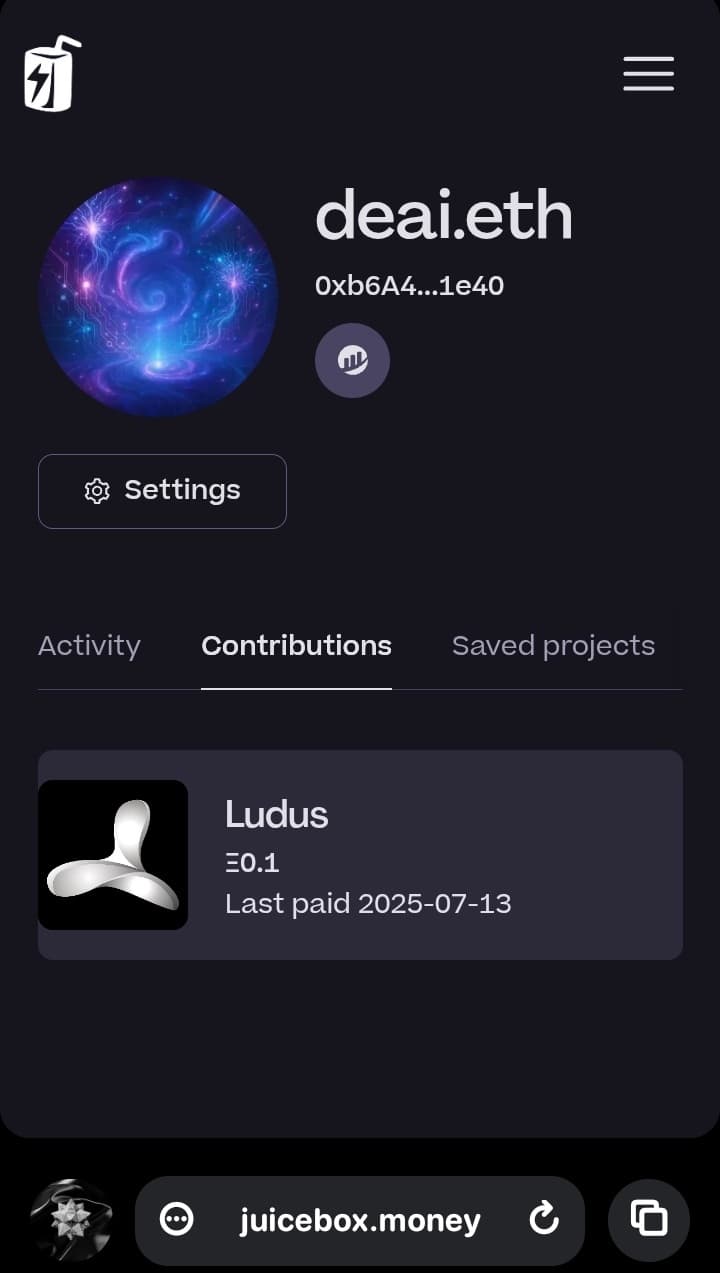
Task: Select the Contributions tab
Action: point(296,646)
